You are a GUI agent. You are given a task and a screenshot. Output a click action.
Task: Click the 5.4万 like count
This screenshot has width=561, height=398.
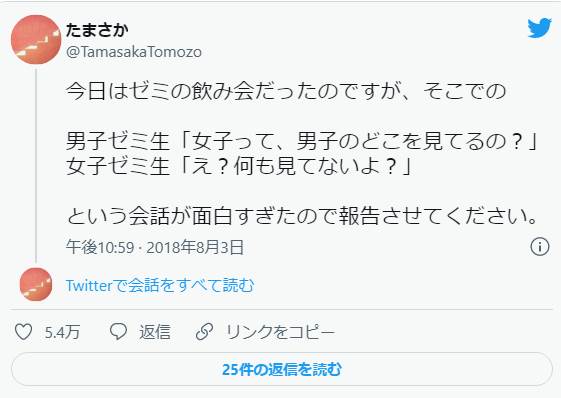62,332
